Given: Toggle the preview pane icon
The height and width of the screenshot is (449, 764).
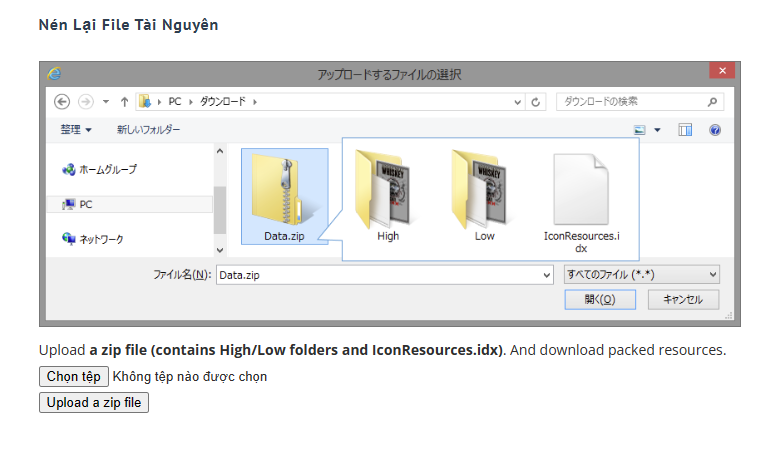Looking at the screenshot, I should [x=685, y=130].
